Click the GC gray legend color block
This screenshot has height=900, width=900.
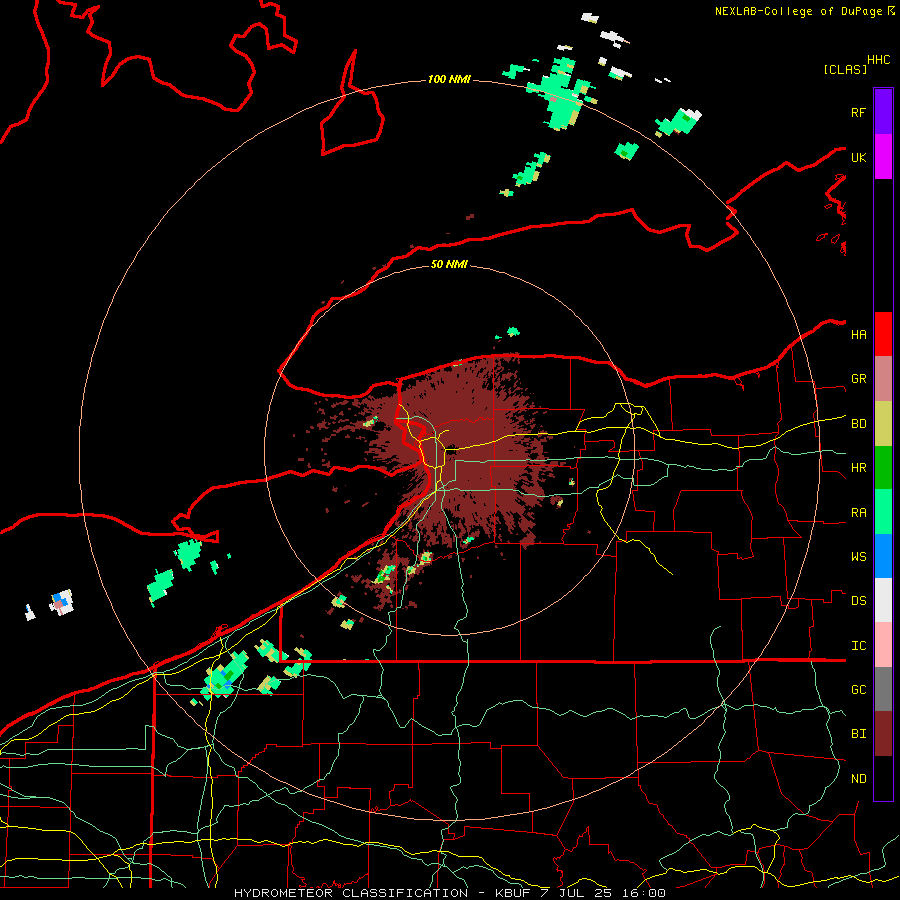(883, 689)
